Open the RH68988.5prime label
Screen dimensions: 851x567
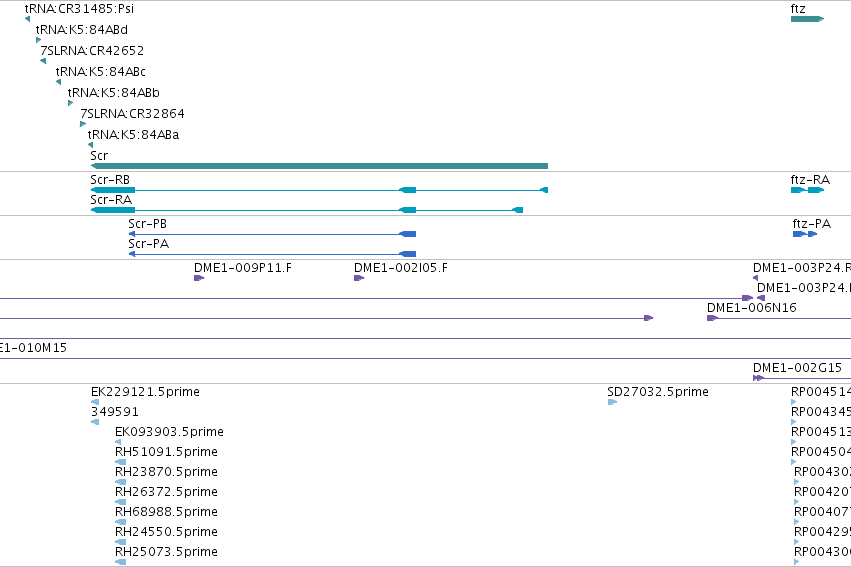coord(166,512)
